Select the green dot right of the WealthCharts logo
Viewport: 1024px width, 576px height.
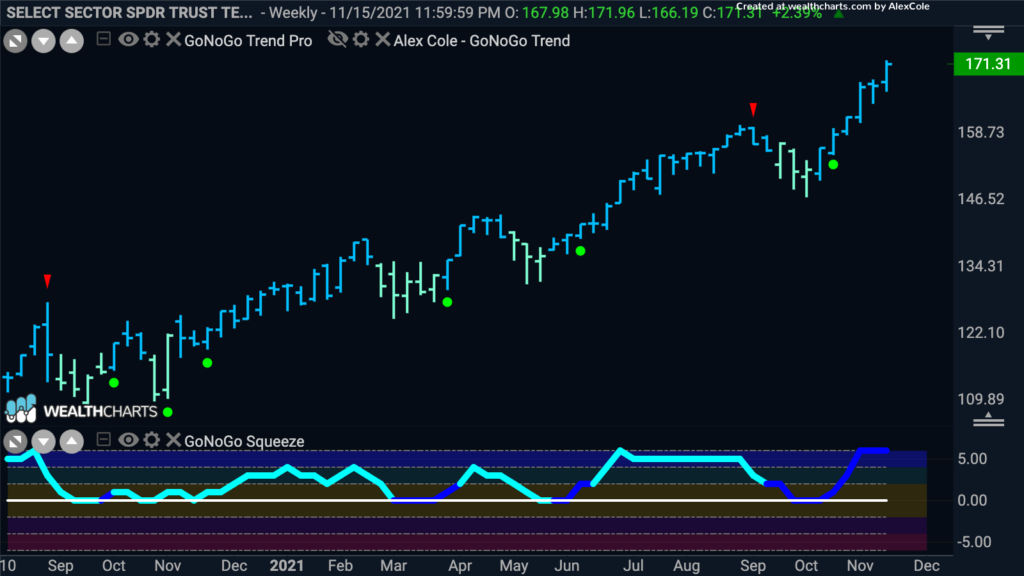[x=168, y=412]
